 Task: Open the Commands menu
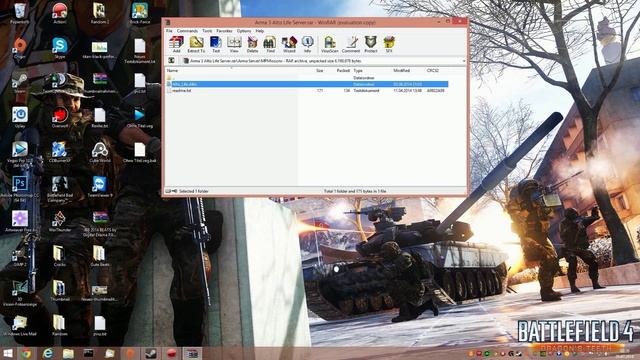click(x=187, y=31)
